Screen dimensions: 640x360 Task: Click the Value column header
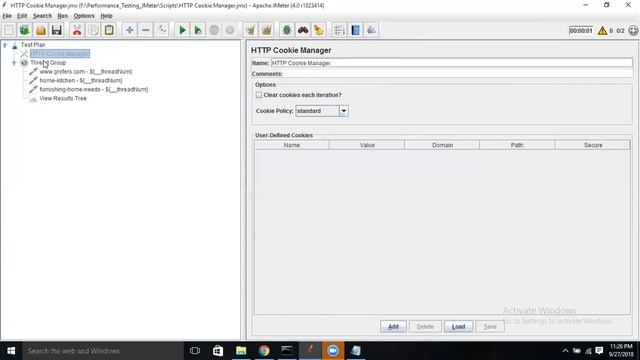pyautogui.click(x=367, y=145)
